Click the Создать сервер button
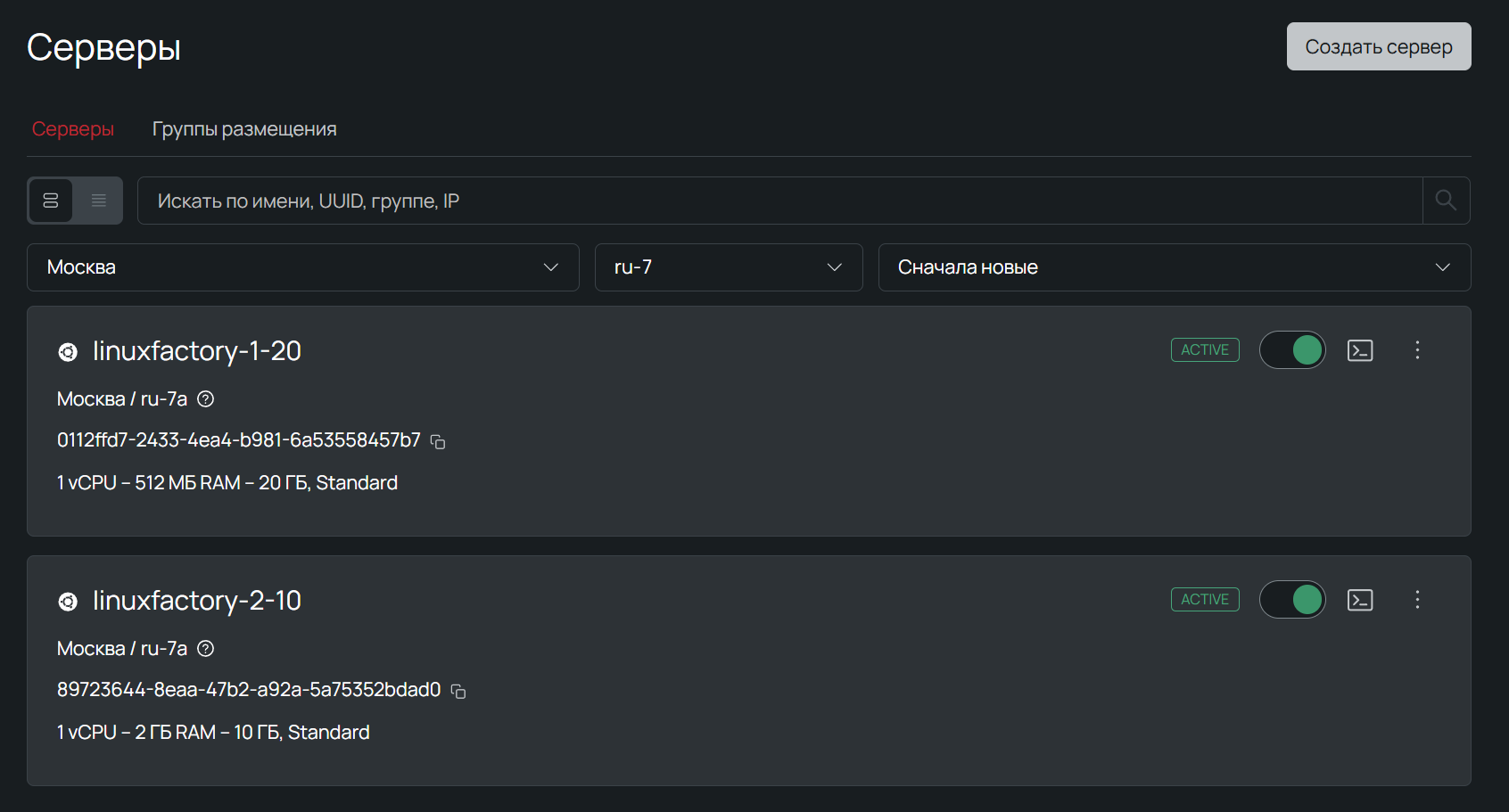Screen dimensions: 1509x812 [1378, 46]
